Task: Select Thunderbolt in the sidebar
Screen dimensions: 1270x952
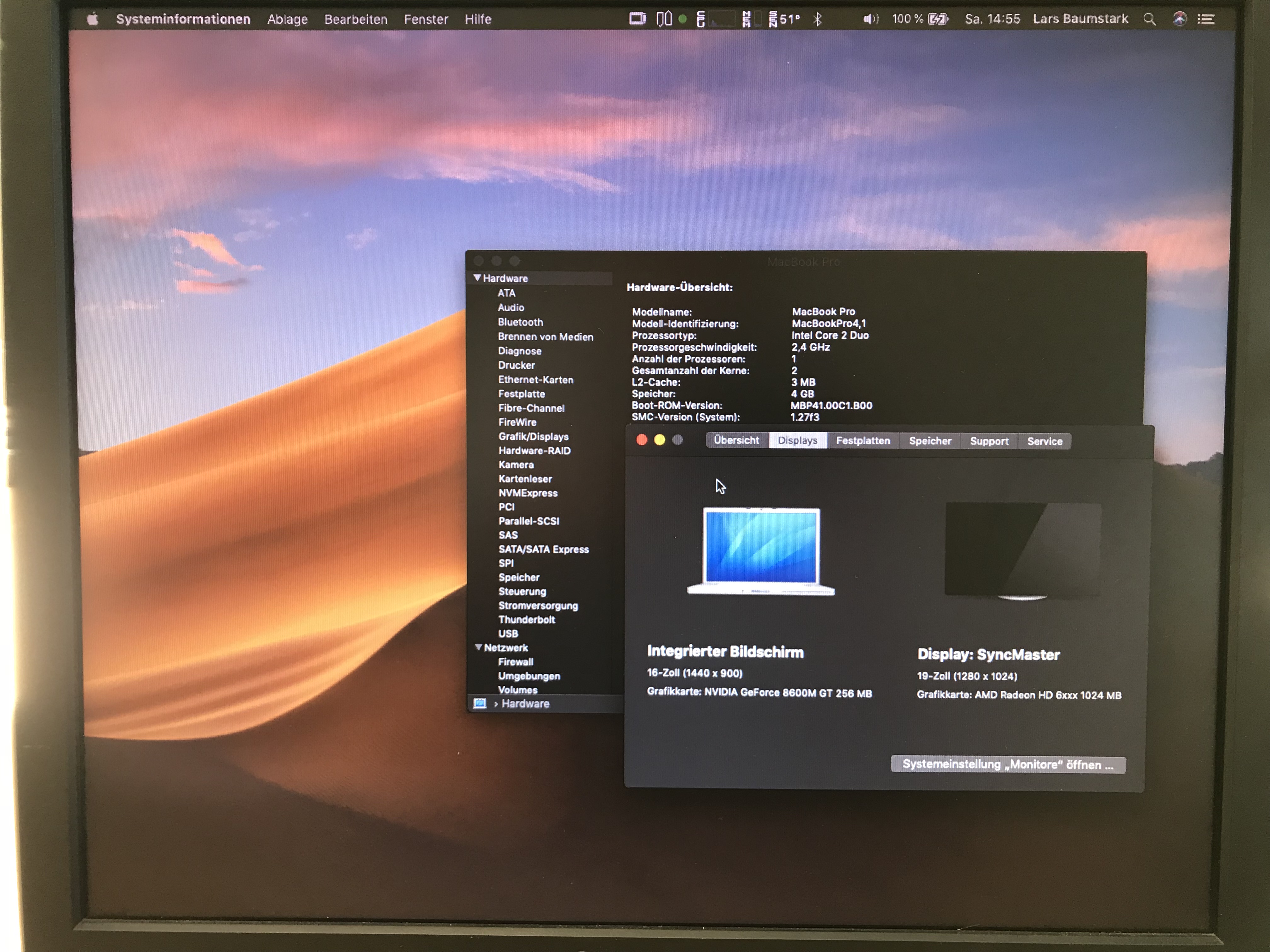Action: [526, 619]
